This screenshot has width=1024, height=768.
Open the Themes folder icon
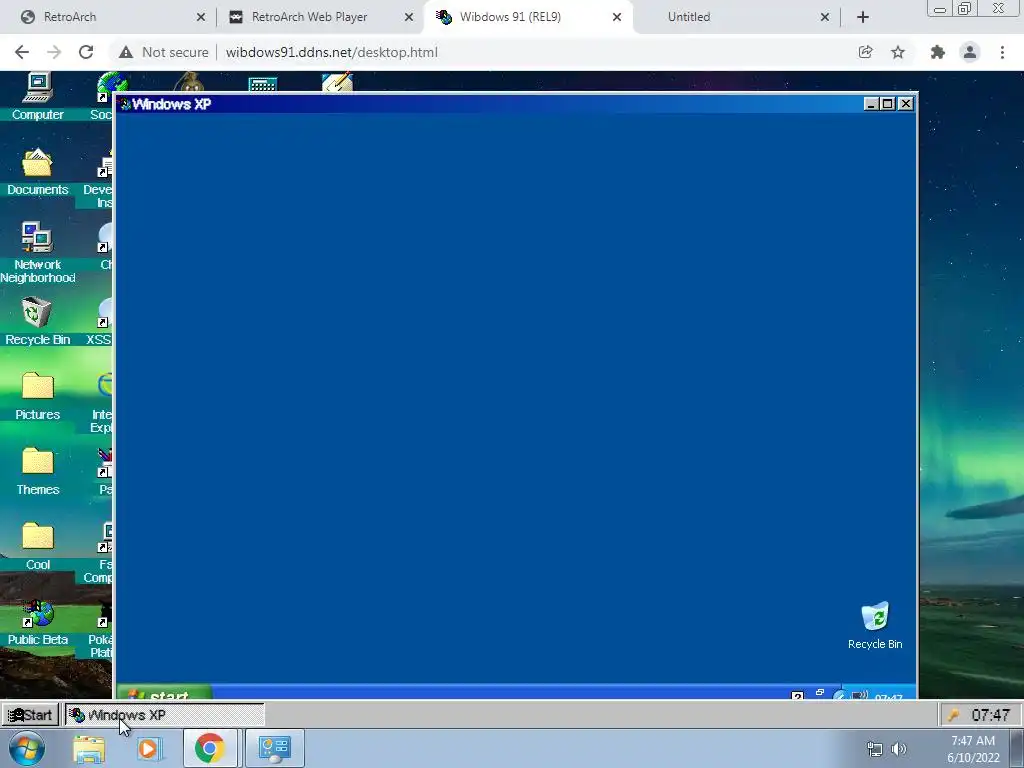(37, 470)
